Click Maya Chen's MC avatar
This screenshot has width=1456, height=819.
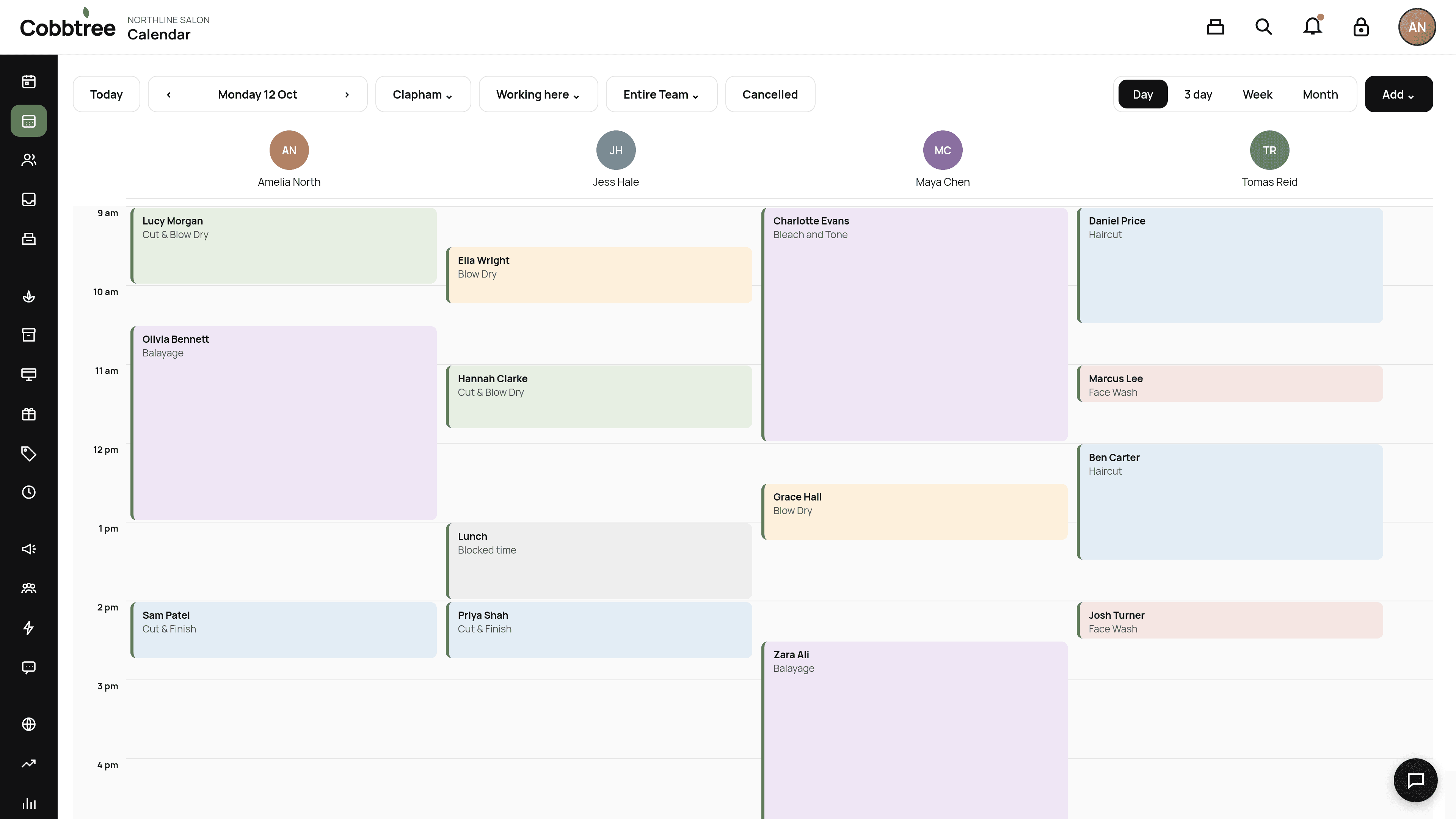pyautogui.click(x=943, y=151)
